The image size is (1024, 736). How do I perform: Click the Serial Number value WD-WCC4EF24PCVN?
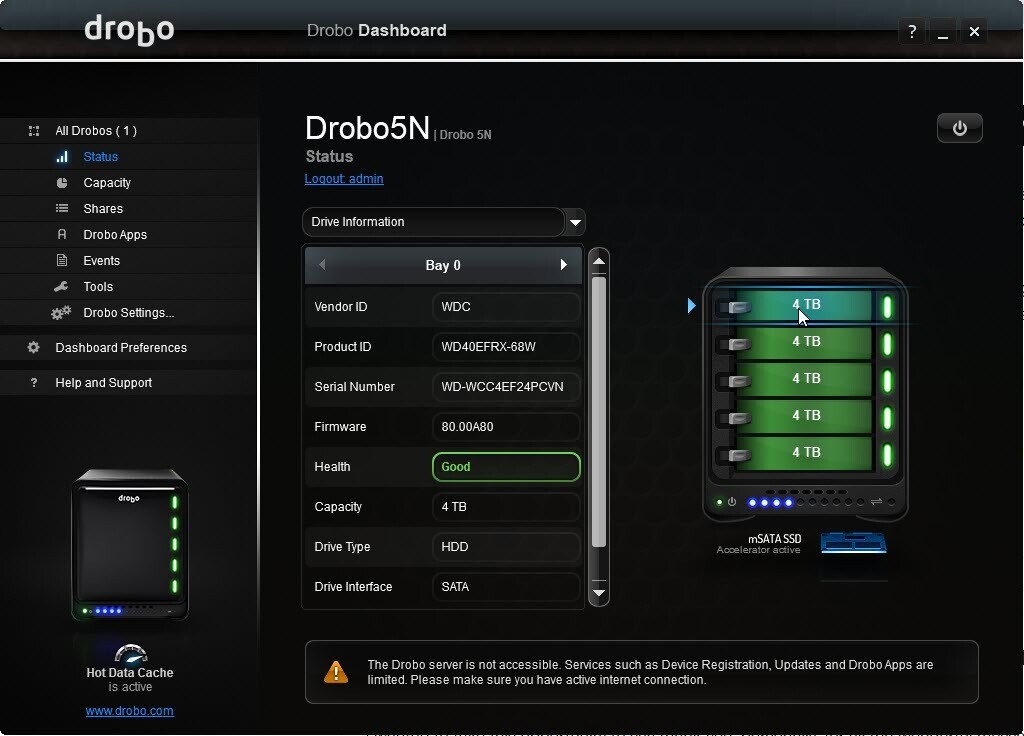(x=506, y=387)
